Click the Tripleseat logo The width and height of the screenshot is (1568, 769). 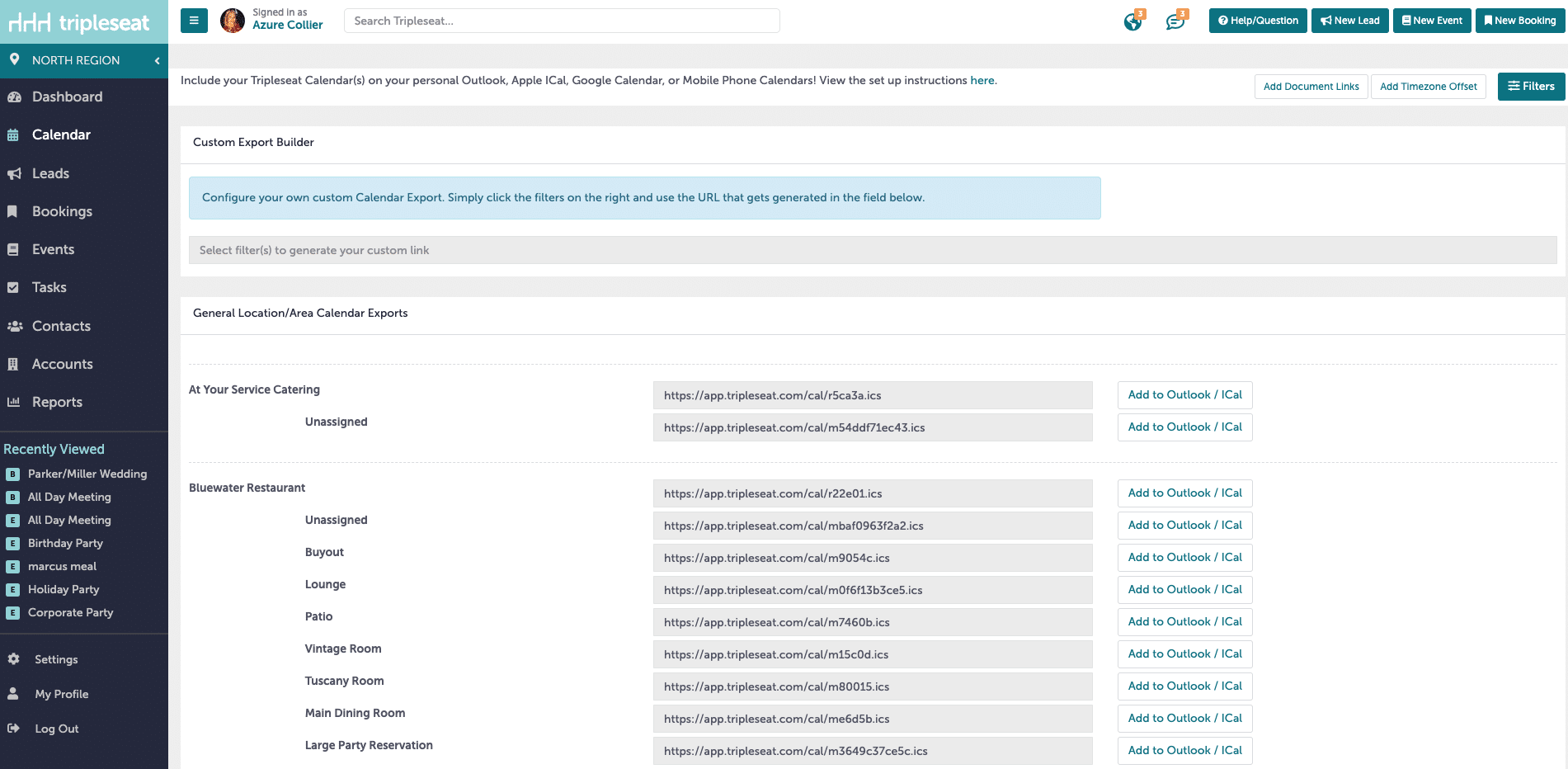79,22
